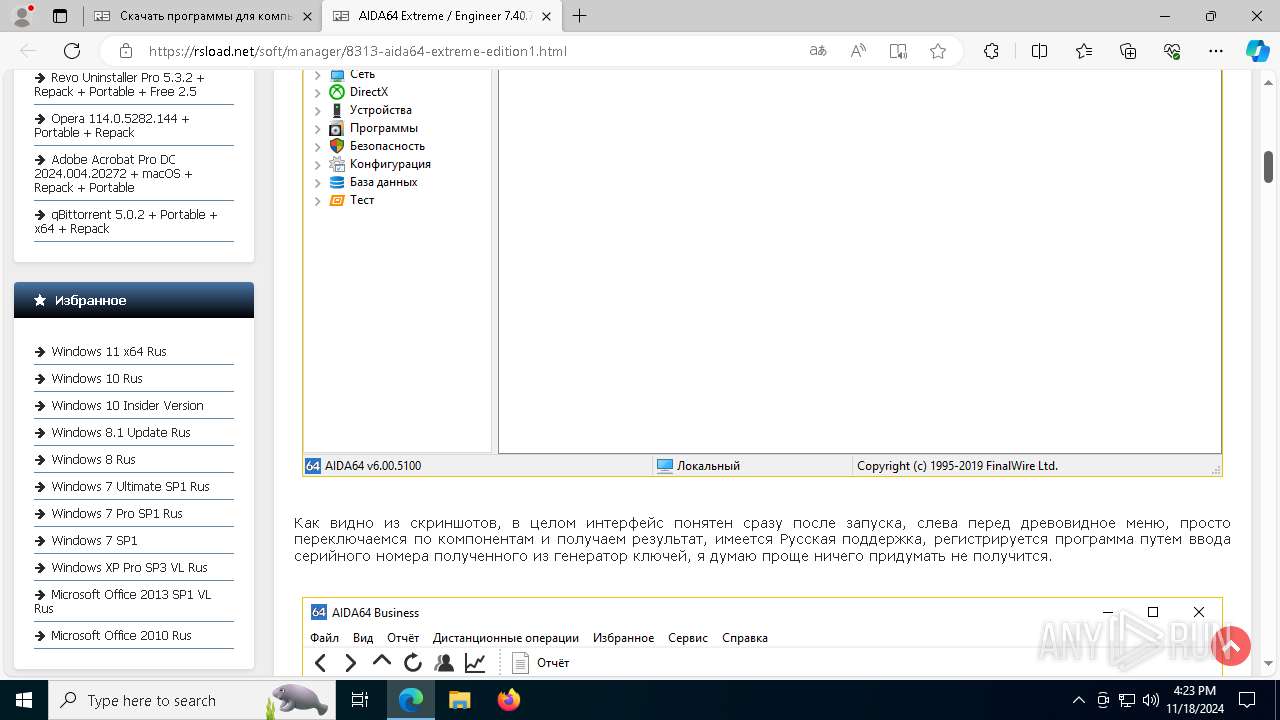Image resolution: width=1280 pixels, height=720 pixels.
Task: Open a new tab with plus
Action: tap(579, 16)
